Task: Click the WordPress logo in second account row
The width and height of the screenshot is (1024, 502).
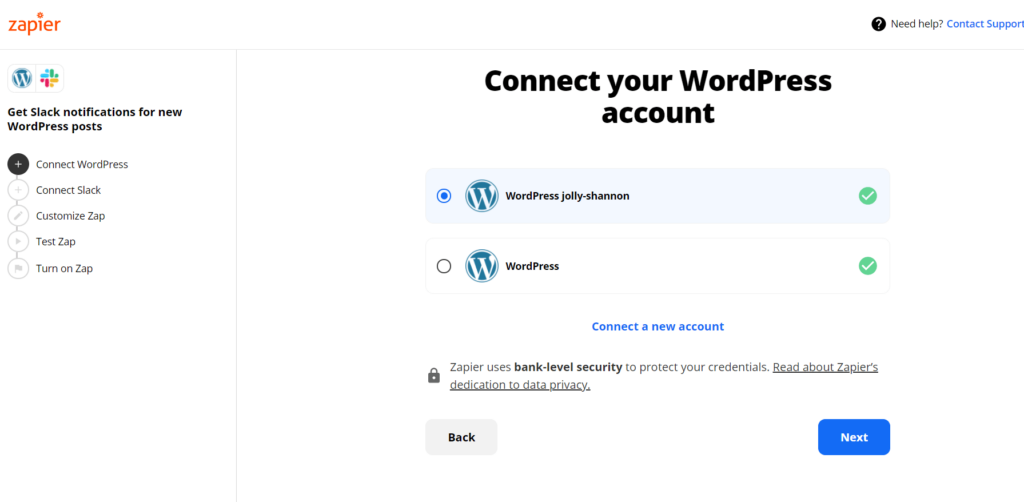Action: (x=482, y=266)
